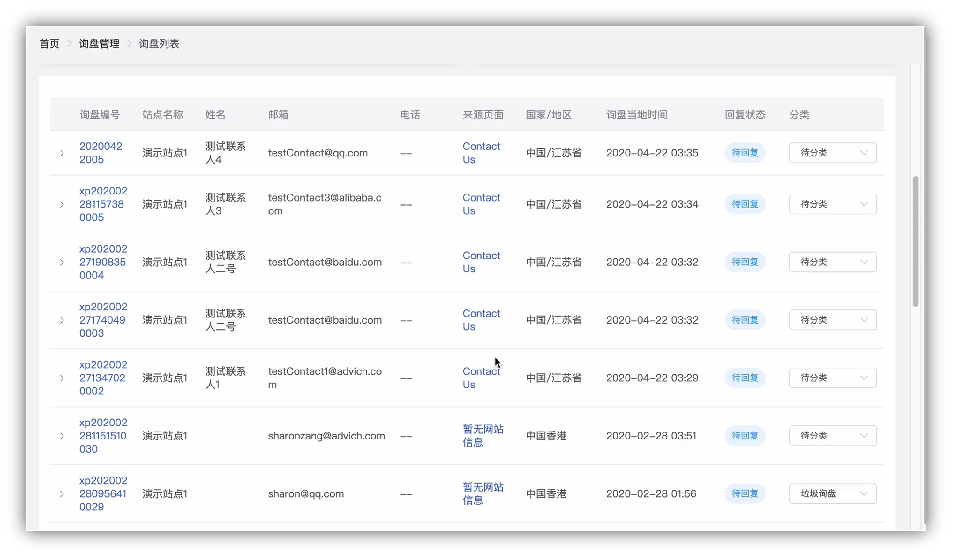Click the 分类 column header
This screenshot has width=954, height=558.
coord(799,114)
